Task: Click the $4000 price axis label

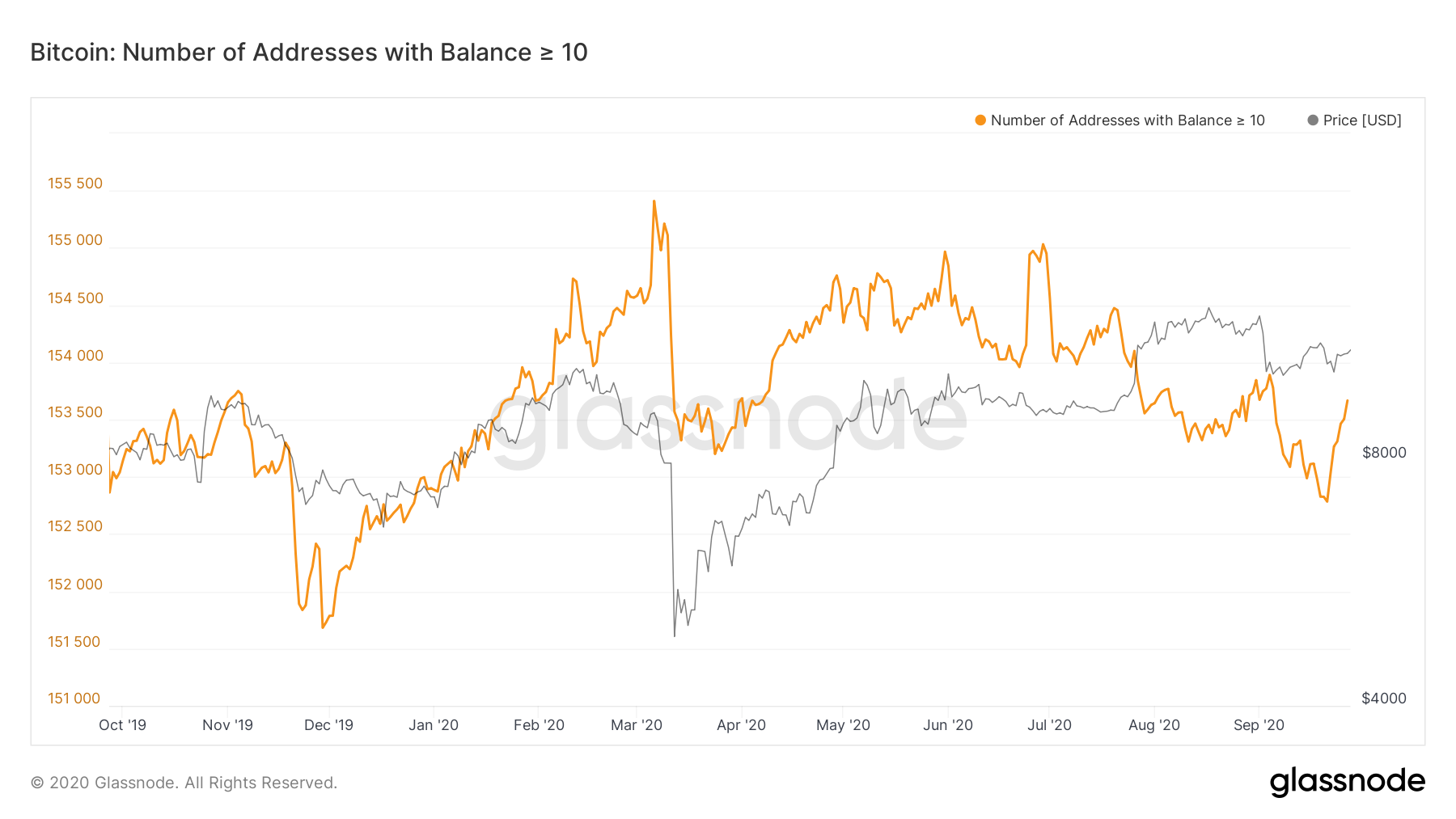Action: (1384, 699)
